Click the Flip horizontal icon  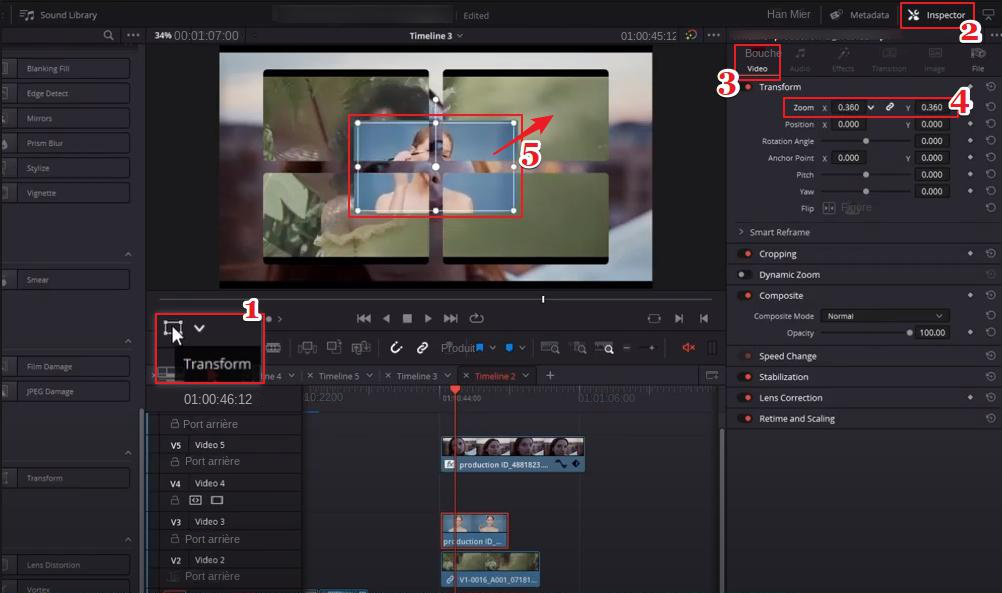point(828,208)
